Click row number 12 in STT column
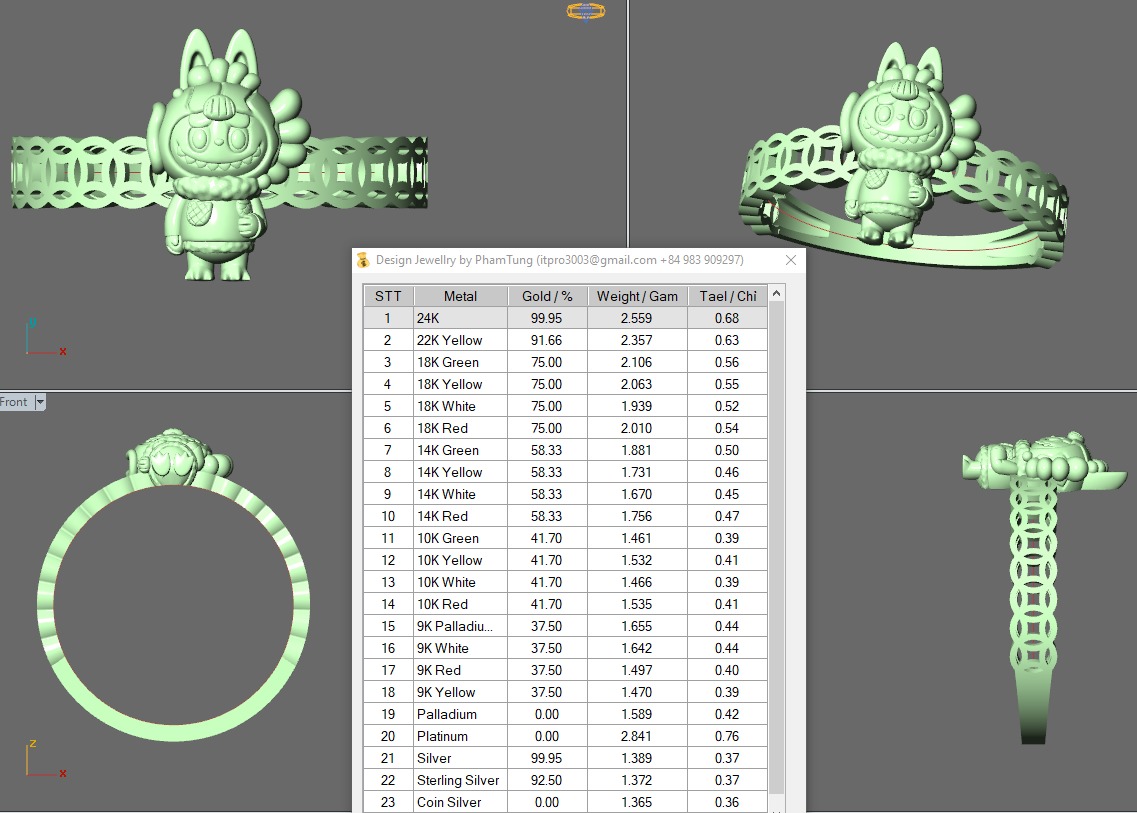Viewport: 1137px width, 813px height. click(x=388, y=560)
